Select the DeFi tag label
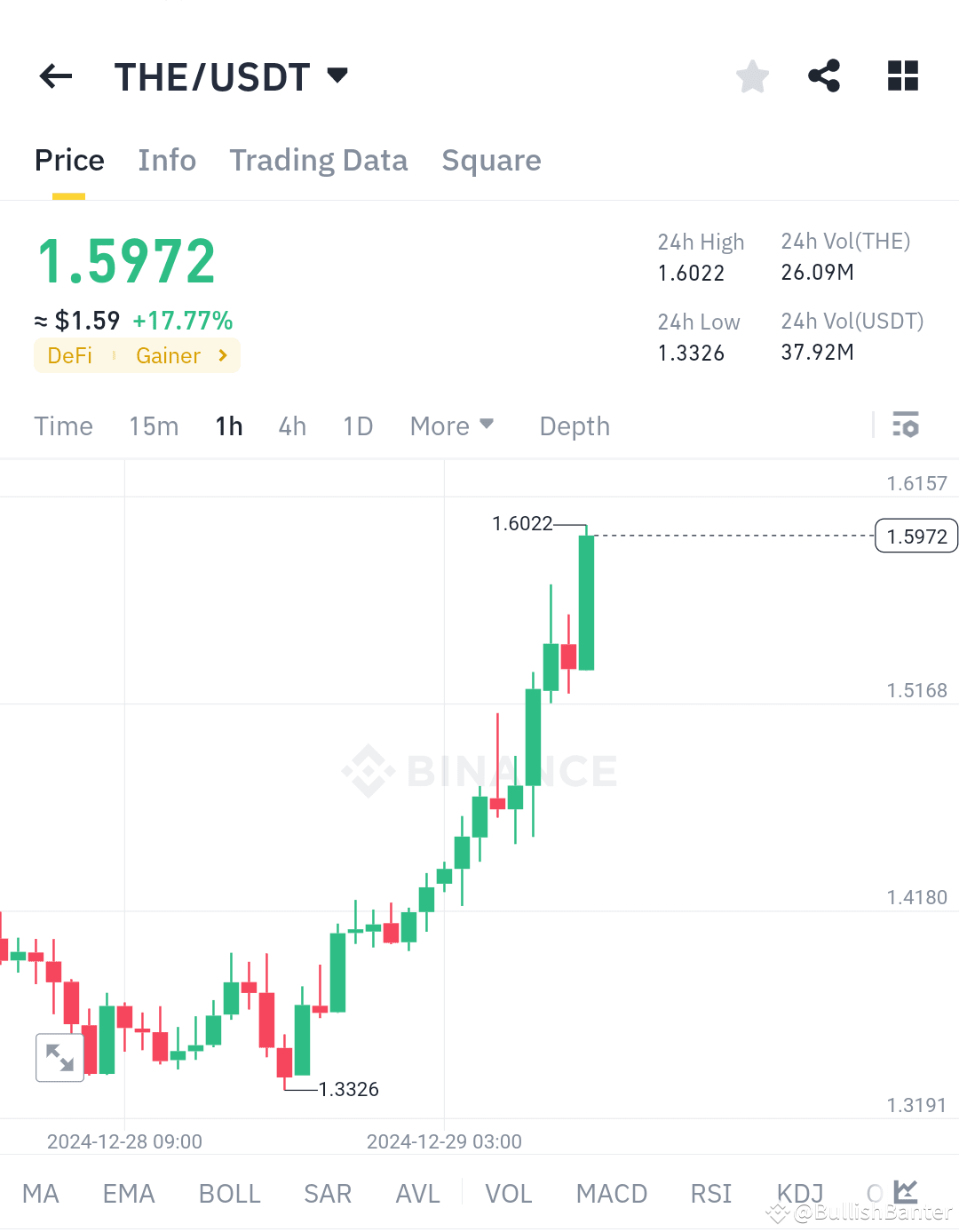The height and width of the screenshot is (1232, 959). coord(70,355)
